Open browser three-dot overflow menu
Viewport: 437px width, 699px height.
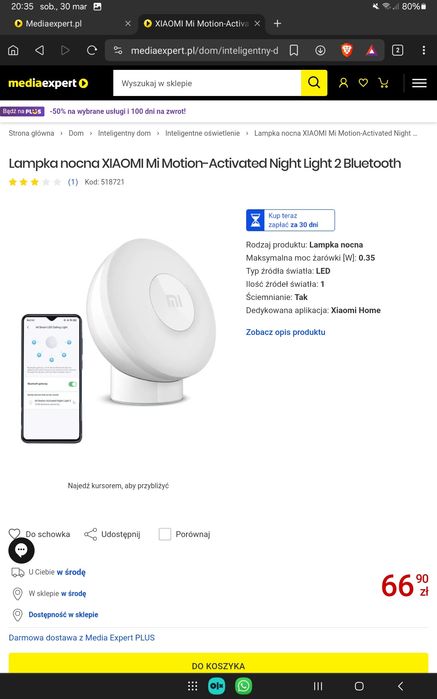pos(423,50)
